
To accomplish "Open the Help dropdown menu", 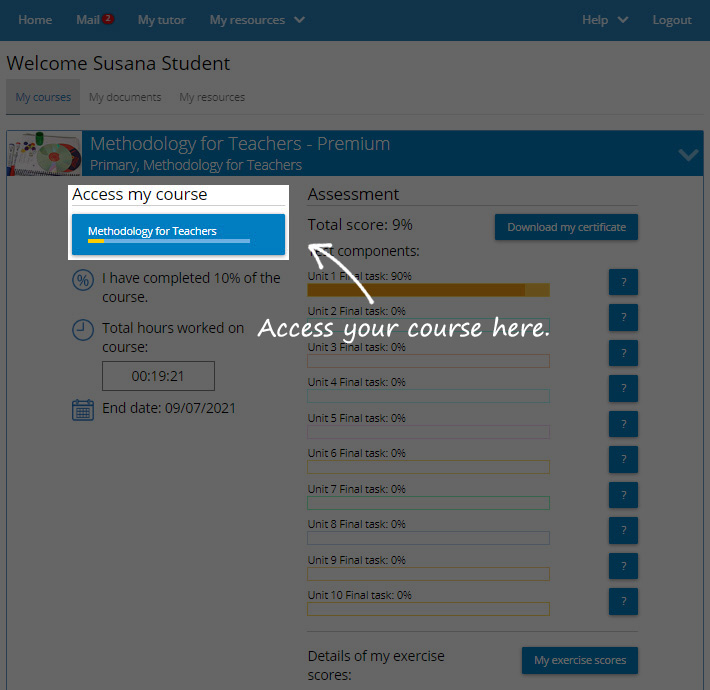I will 605,20.
